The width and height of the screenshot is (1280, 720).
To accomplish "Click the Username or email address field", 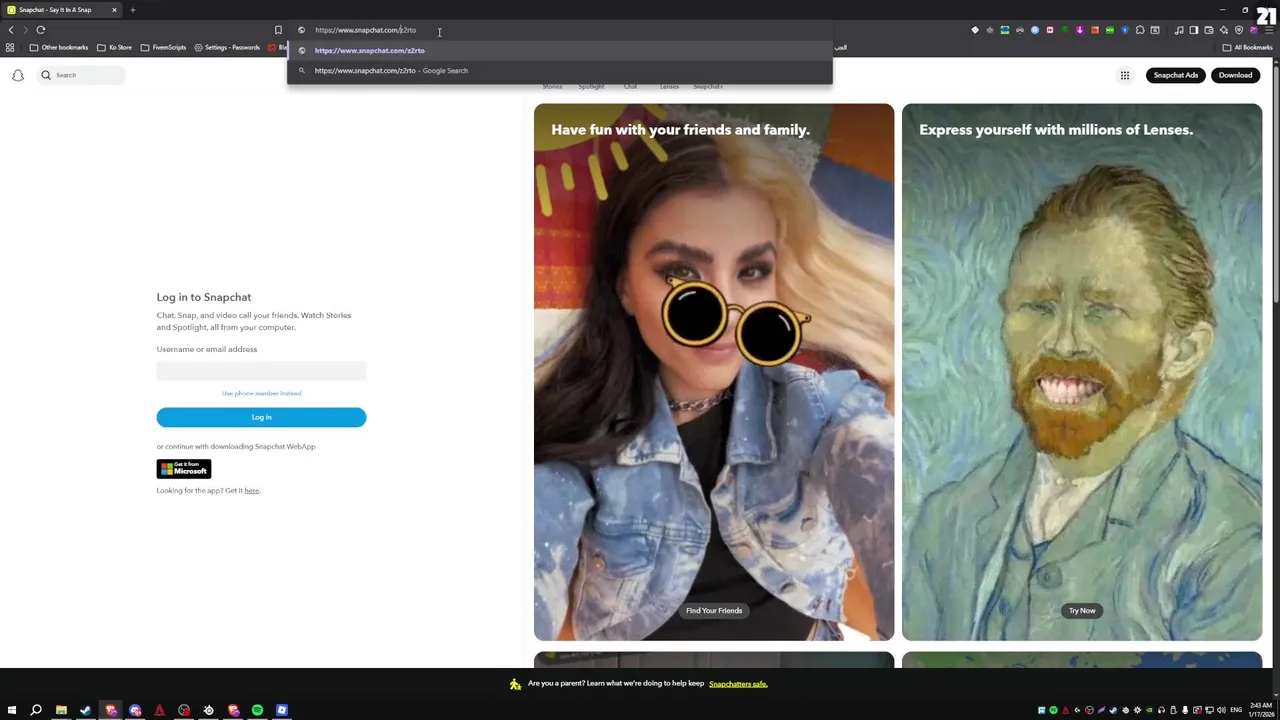I will coord(261,371).
